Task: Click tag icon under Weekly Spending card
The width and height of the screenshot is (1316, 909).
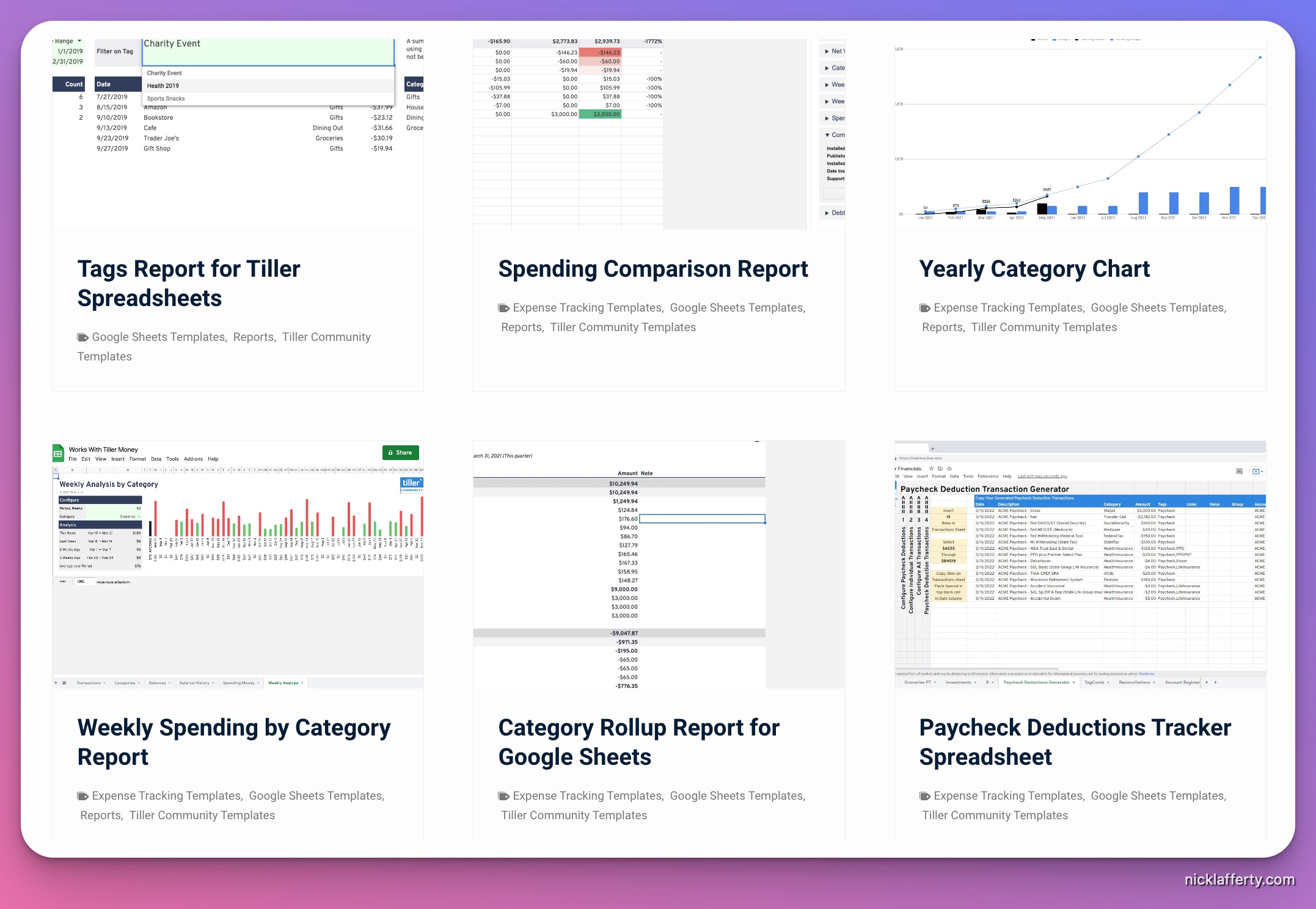Action: [x=82, y=796]
